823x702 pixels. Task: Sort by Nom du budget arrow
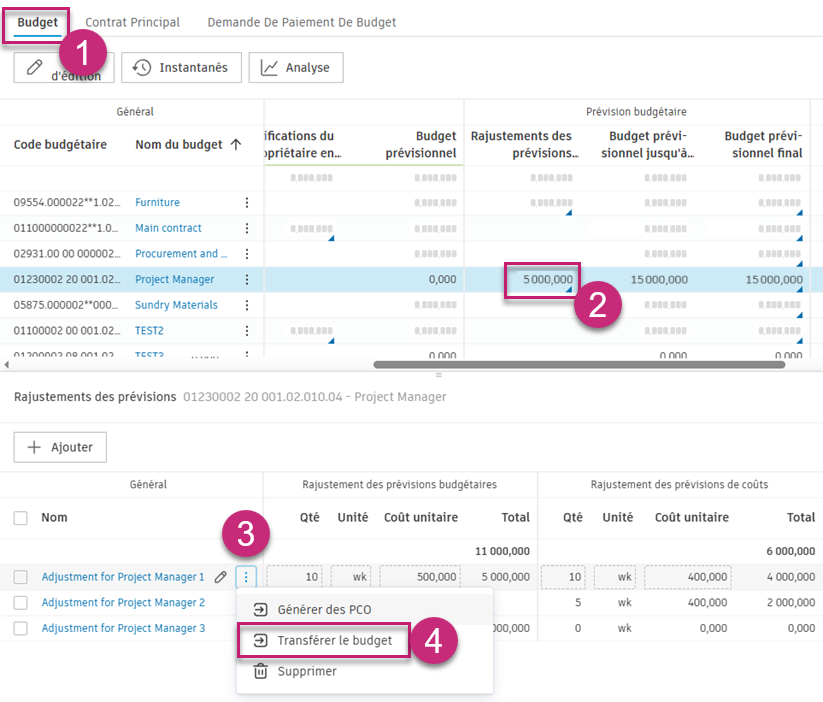click(236, 144)
